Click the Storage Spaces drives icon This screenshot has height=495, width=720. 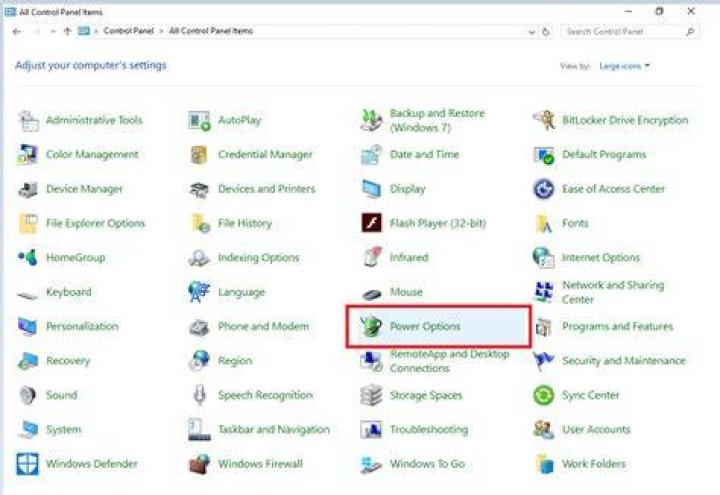pyautogui.click(x=371, y=395)
